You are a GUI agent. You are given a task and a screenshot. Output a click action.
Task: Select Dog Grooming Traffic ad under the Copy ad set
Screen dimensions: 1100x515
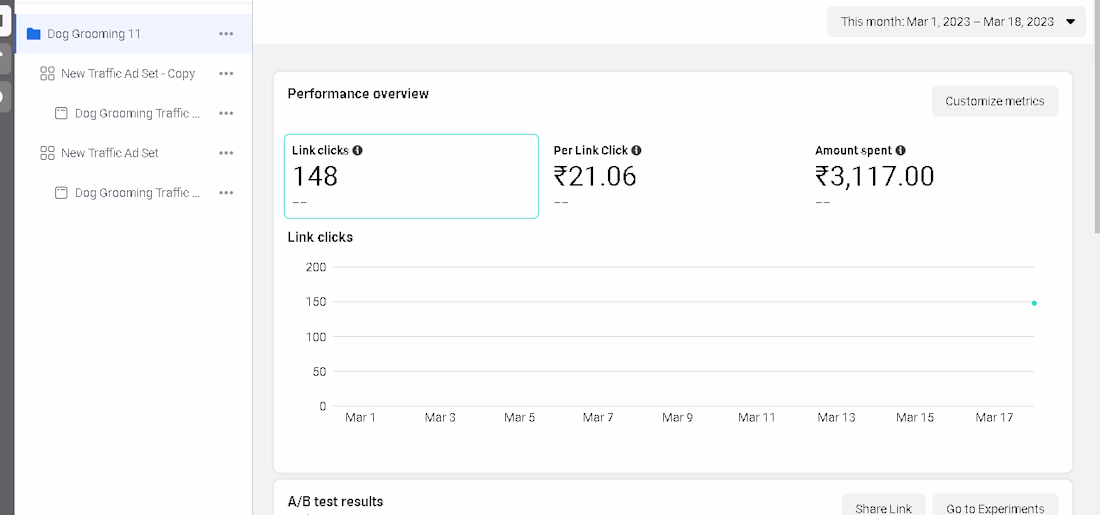[133, 113]
